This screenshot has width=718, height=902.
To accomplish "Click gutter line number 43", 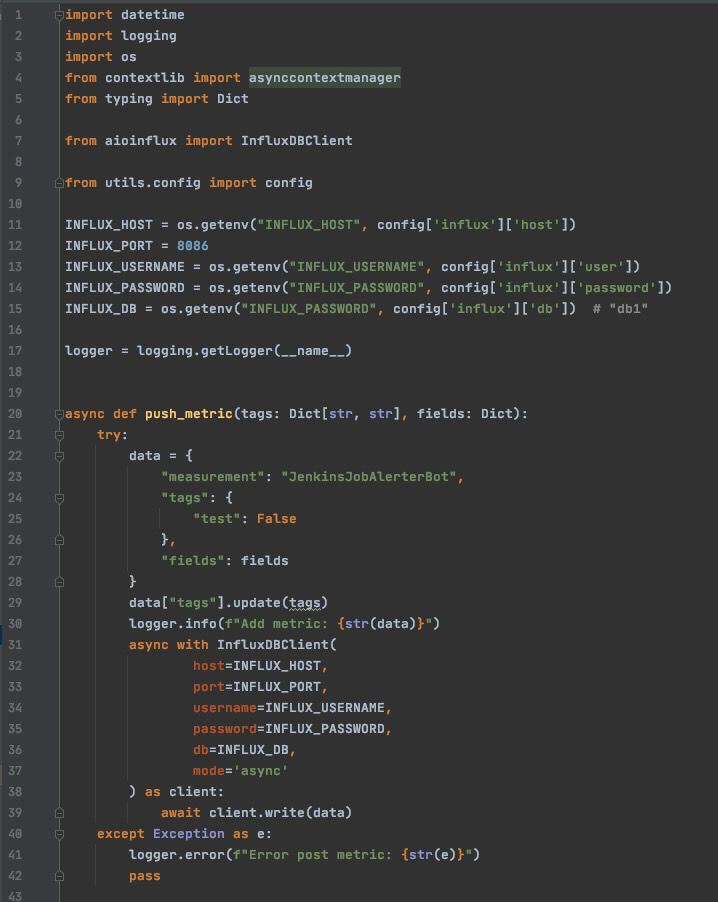I will point(15,896).
